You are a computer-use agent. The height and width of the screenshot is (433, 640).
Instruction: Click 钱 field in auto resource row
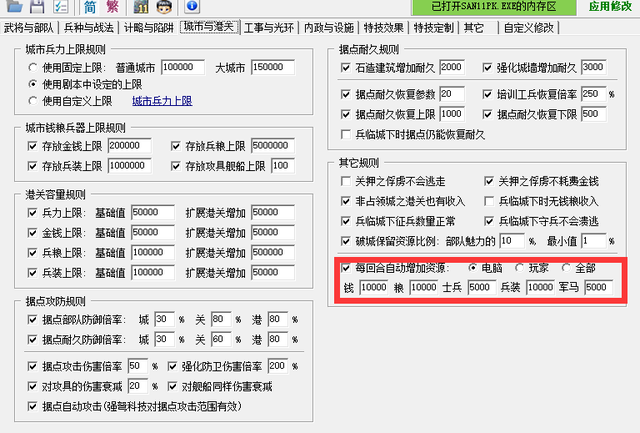tap(373, 287)
